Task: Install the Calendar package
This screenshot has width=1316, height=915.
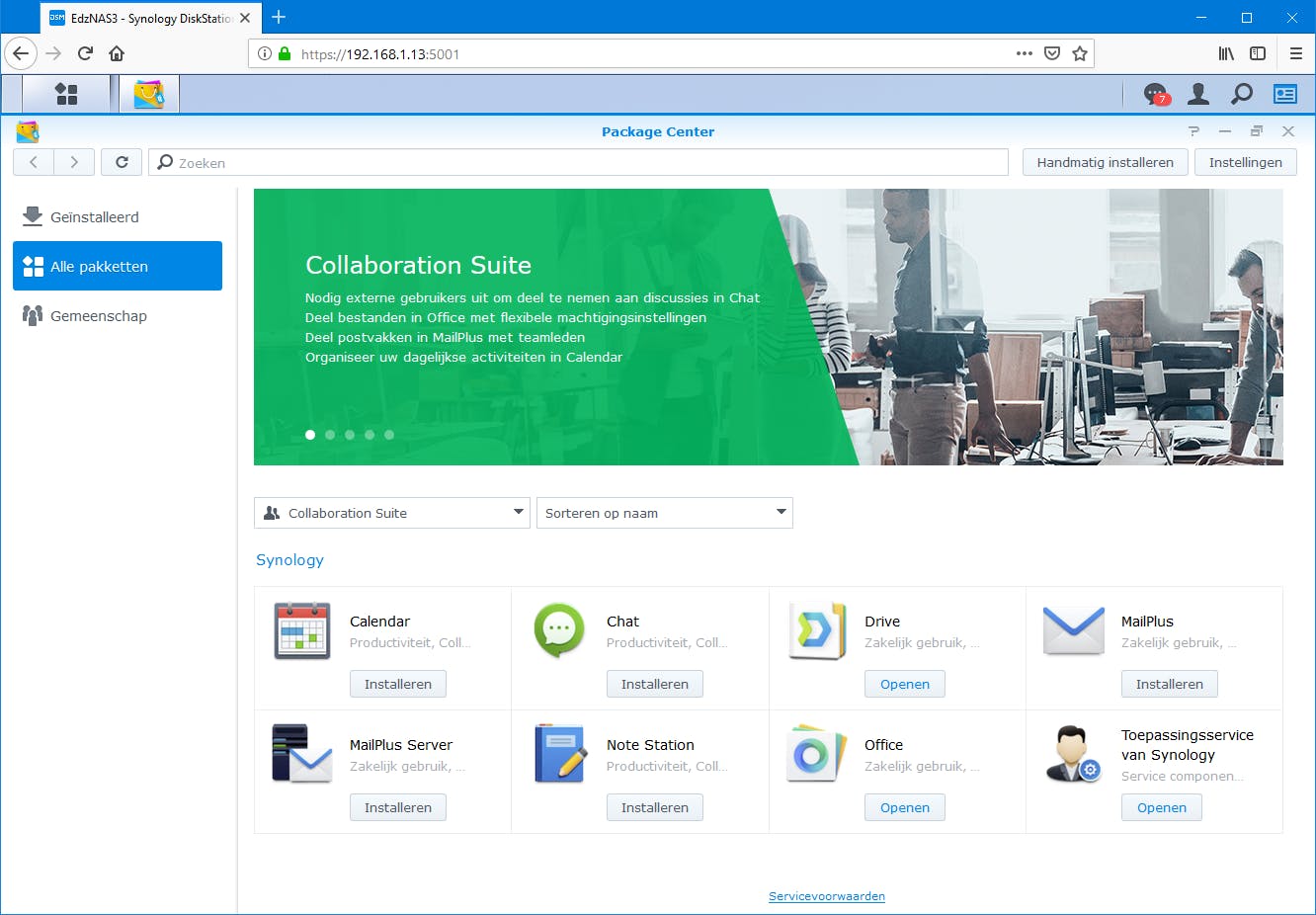Action: 398,684
